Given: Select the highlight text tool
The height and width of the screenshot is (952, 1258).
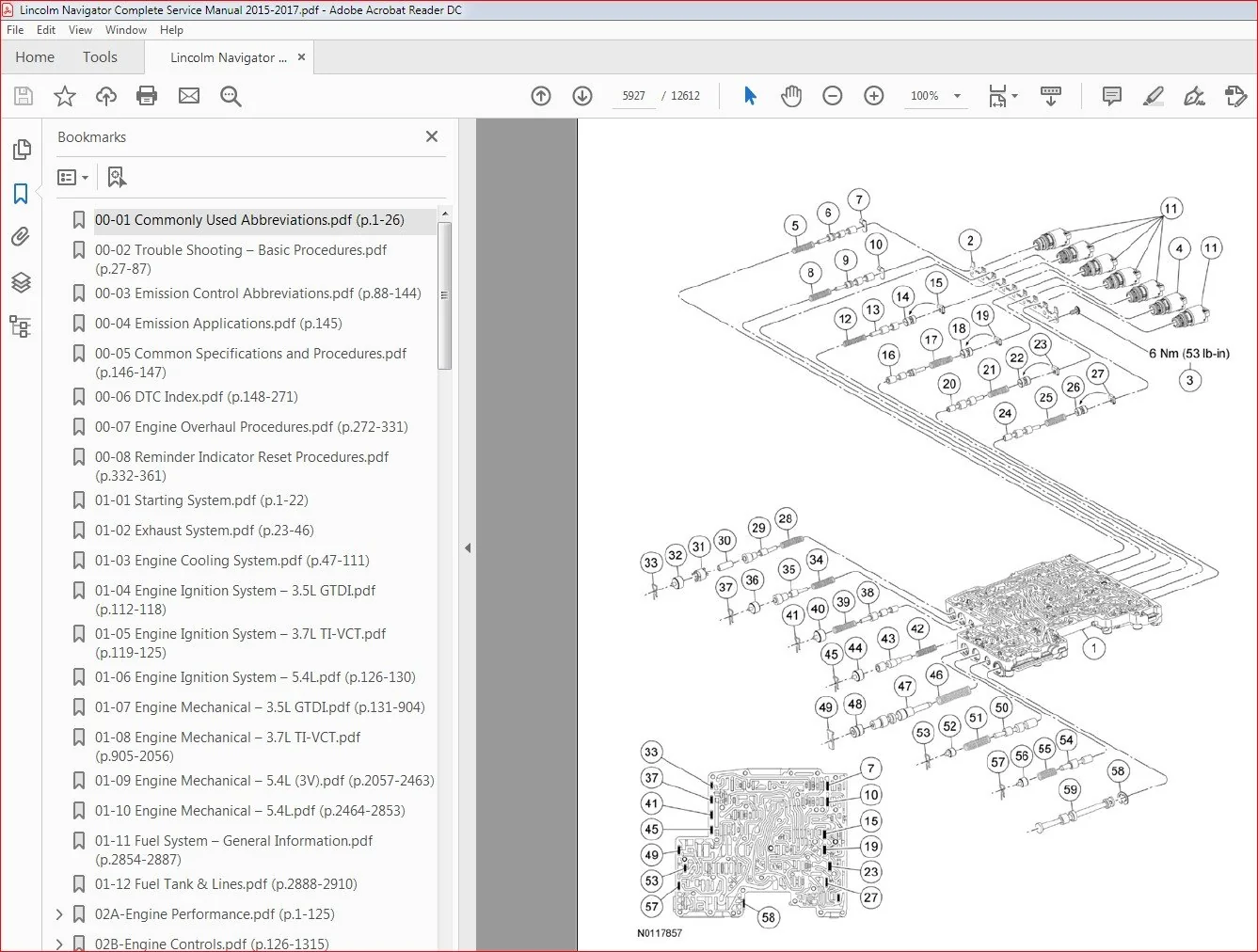Looking at the screenshot, I should click(x=1154, y=96).
